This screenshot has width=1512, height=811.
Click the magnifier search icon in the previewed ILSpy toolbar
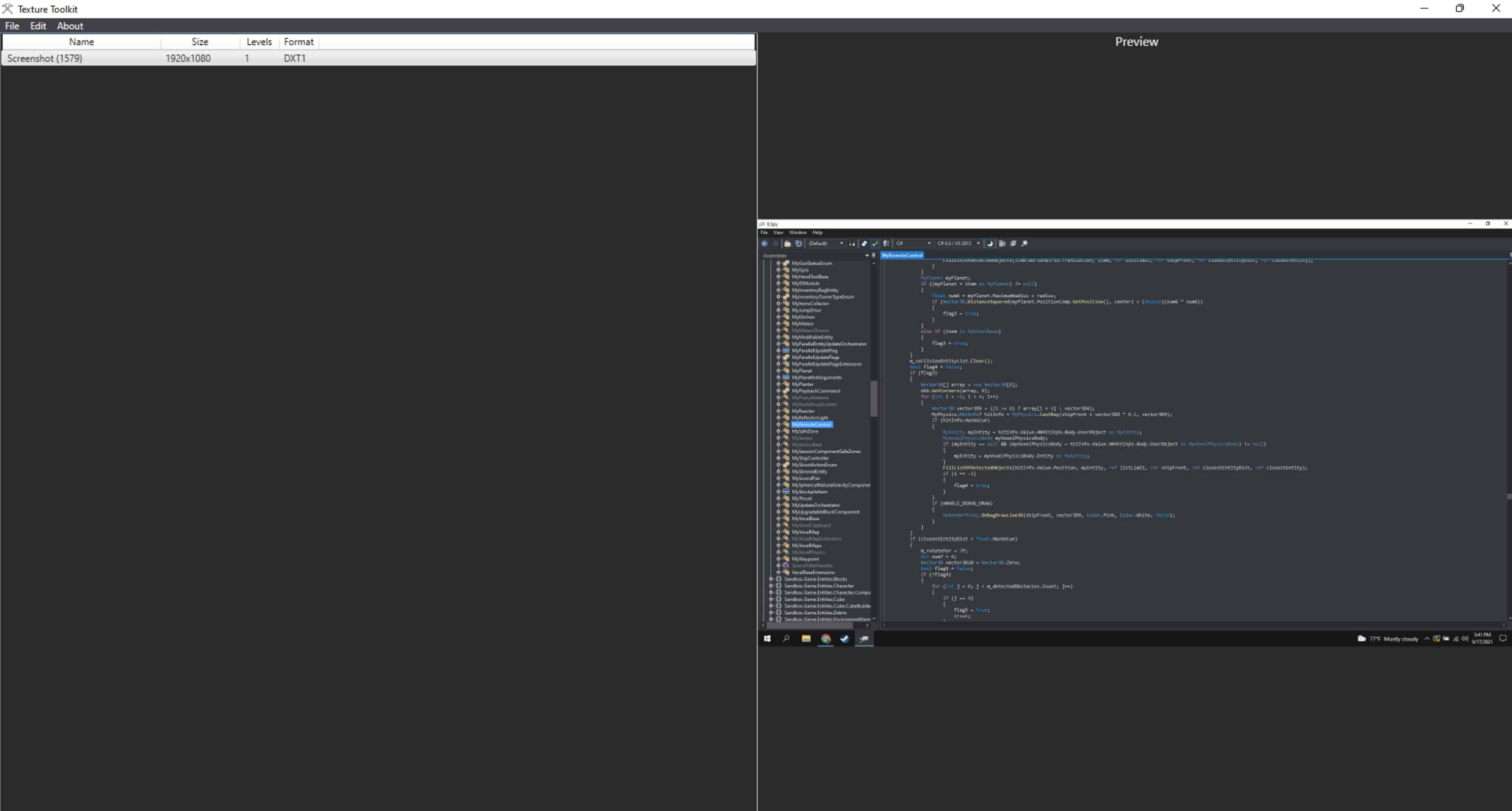[1024, 244]
